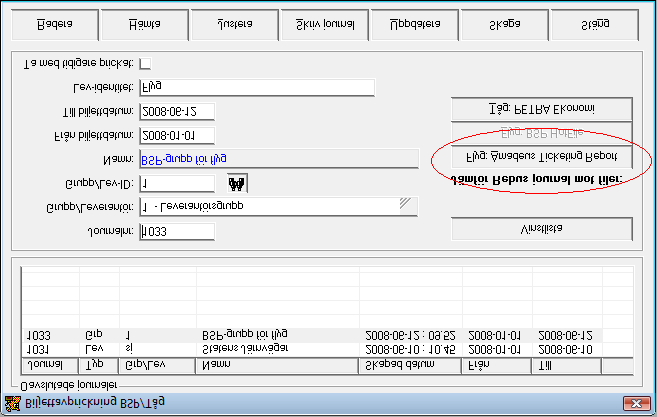Click the Radera button
Screen dimensions: 657x417
[x=55, y=25]
